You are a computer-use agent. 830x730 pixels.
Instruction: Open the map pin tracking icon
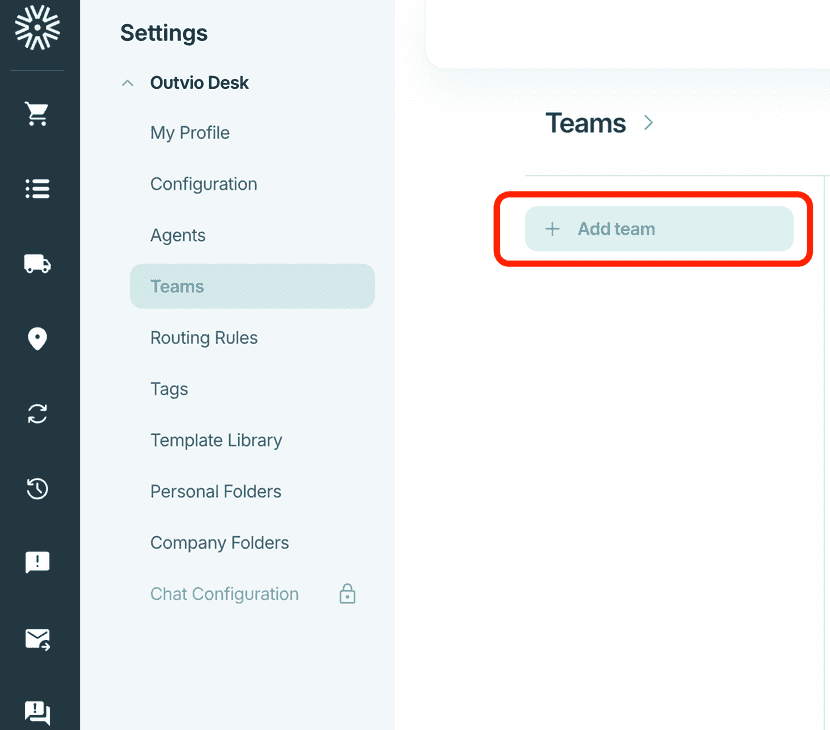tap(37, 339)
